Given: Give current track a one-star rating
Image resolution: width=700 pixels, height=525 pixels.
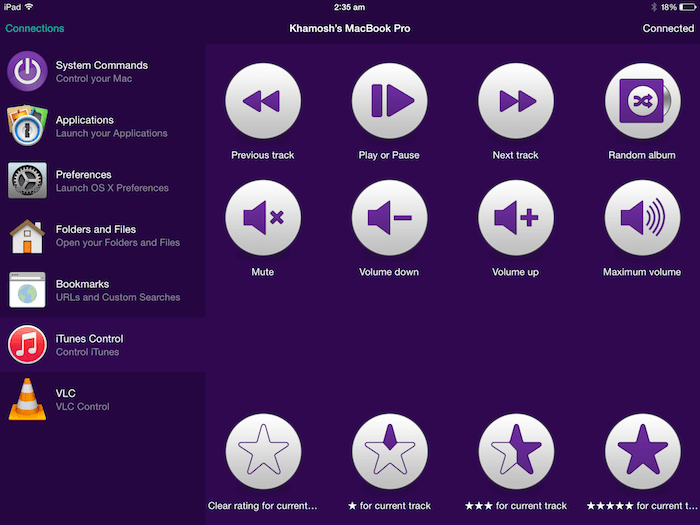Looking at the screenshot, I should [390, 451].
